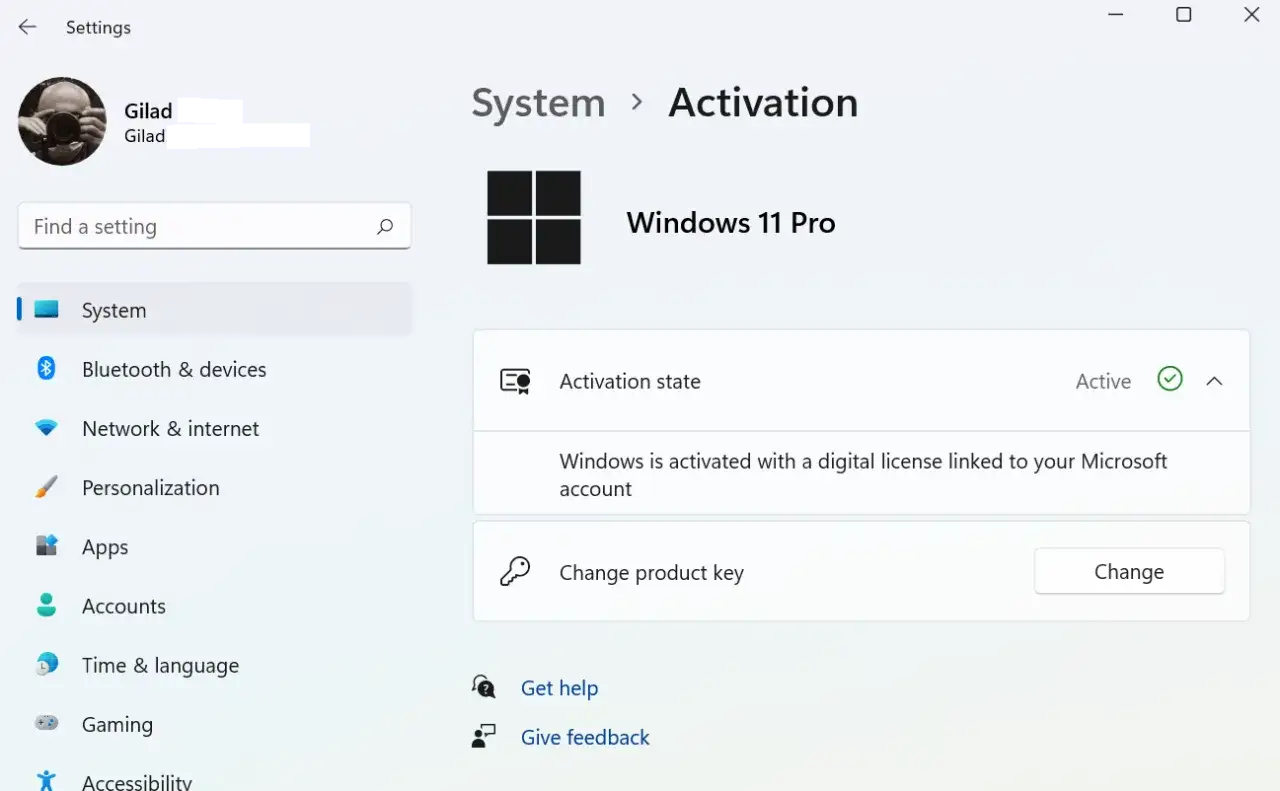The image size is (1280, 791).
Task: Click the Find a setting search box
Action: pyautogui.click(x=214, y=227)
